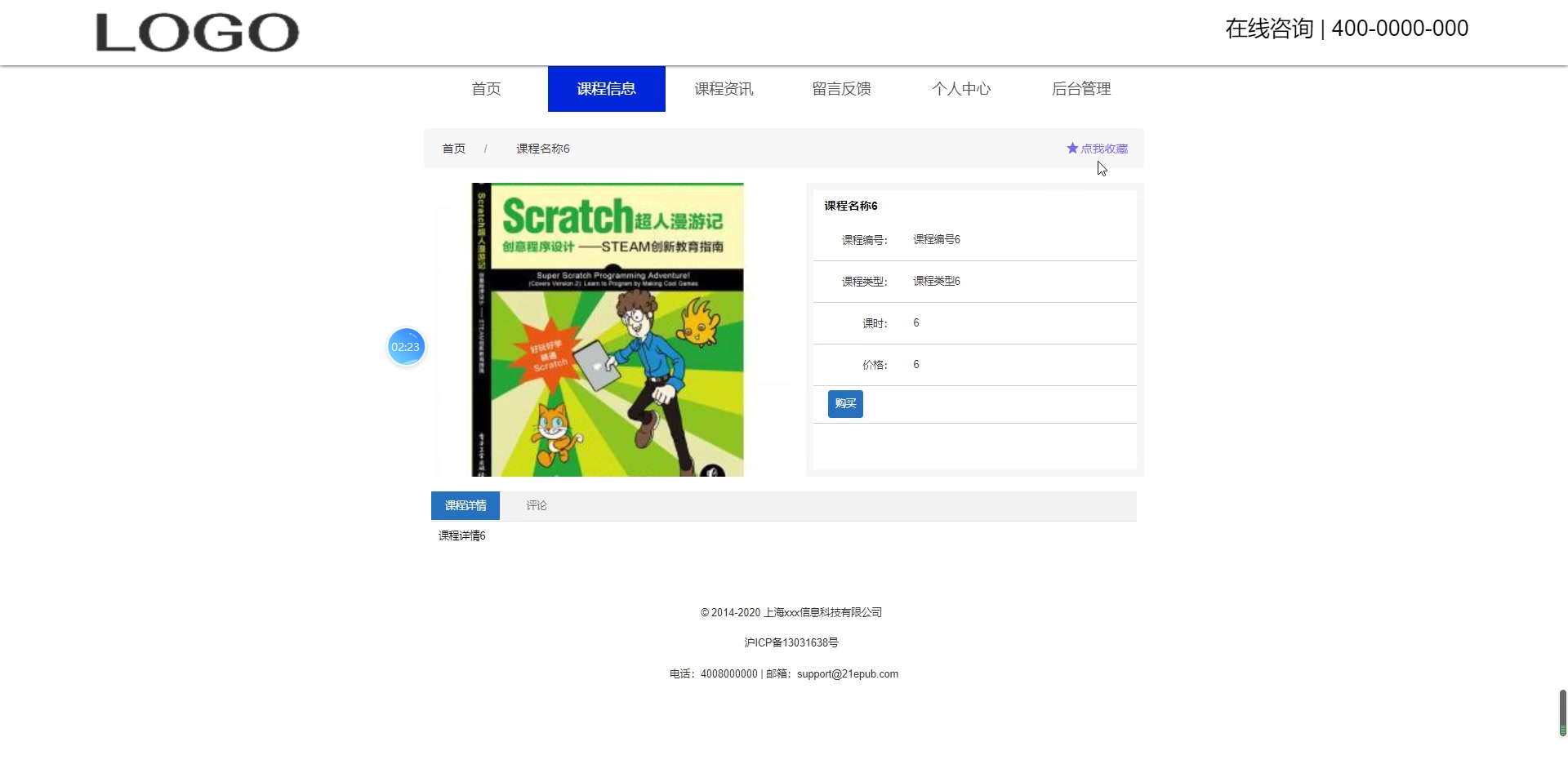Click the 在线咨询 online consultation link
This screenshot has width=1568, height=782.
click(x=1269, y=28)
